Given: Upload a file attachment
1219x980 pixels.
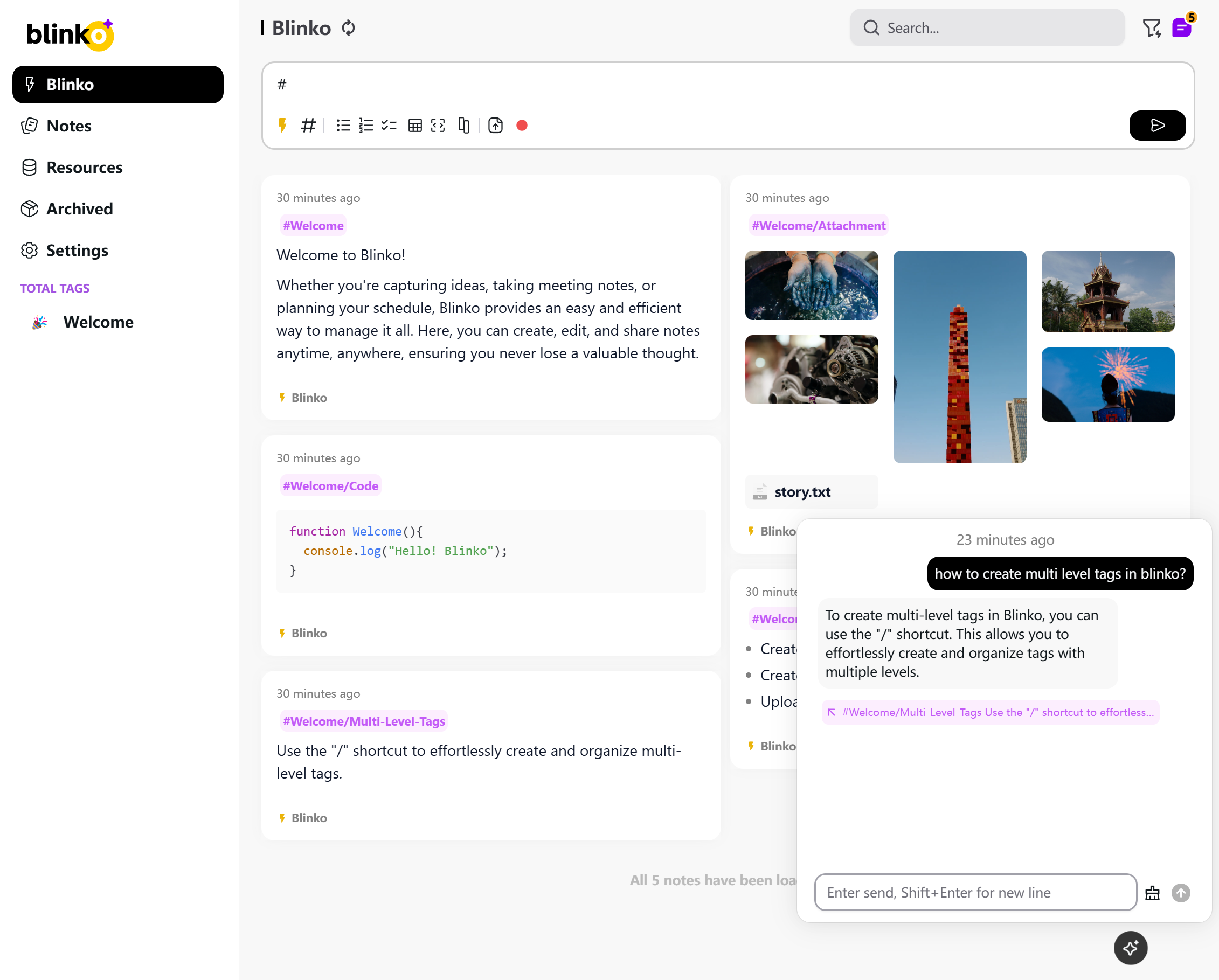Looking at the screenshot, I should (495, 125).
